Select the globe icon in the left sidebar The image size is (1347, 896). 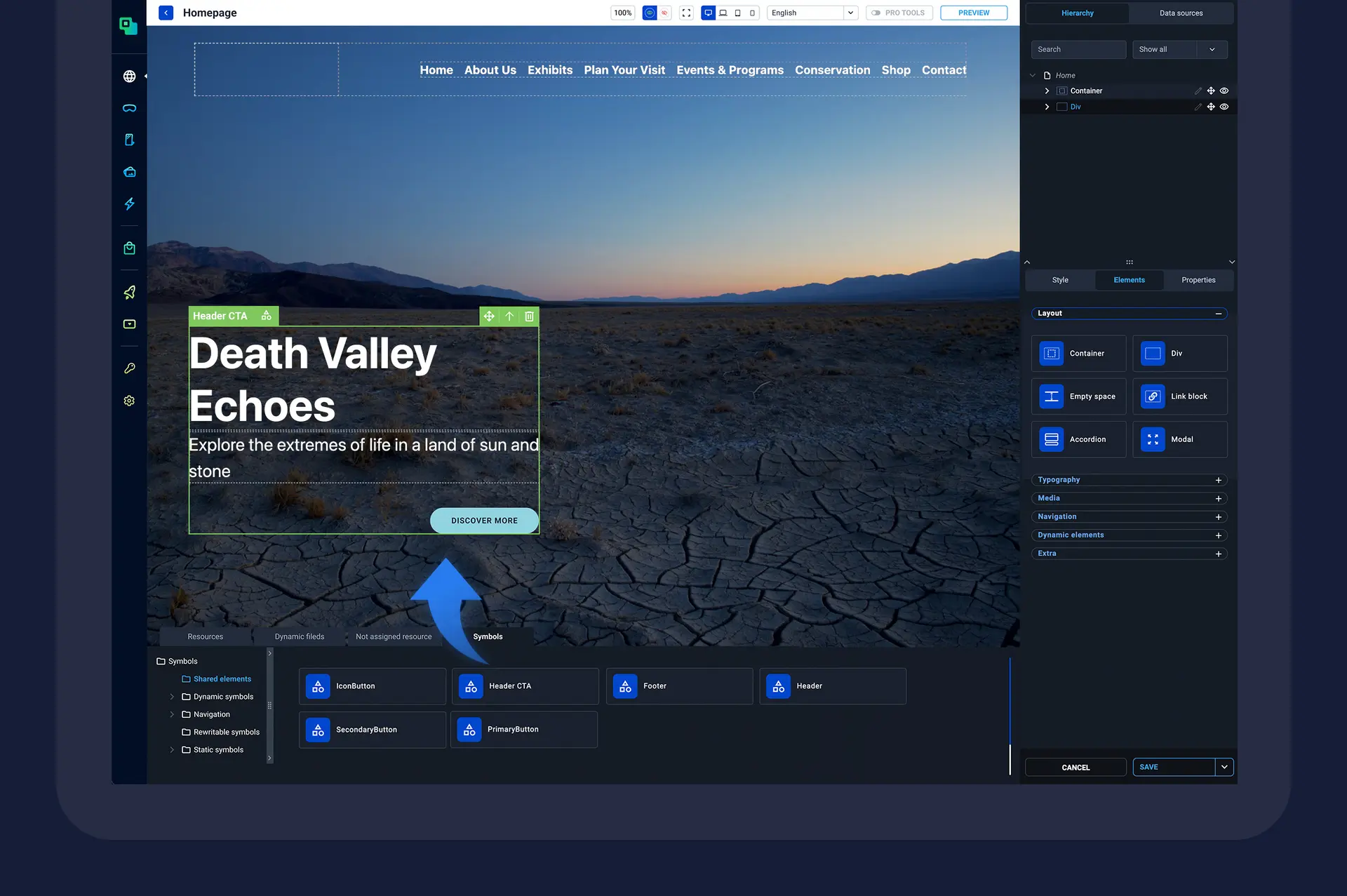(x=129, y=76)
